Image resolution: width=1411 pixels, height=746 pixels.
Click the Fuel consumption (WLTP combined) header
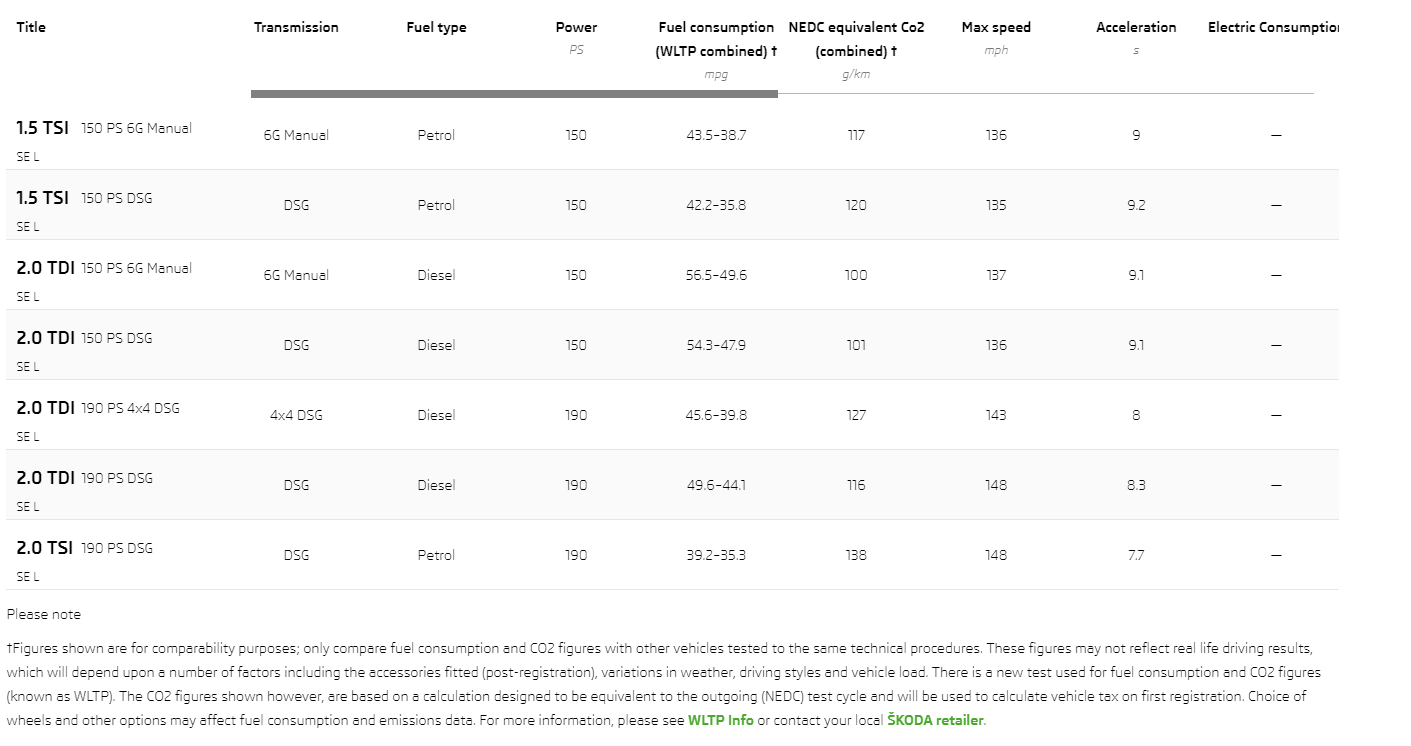716,39
